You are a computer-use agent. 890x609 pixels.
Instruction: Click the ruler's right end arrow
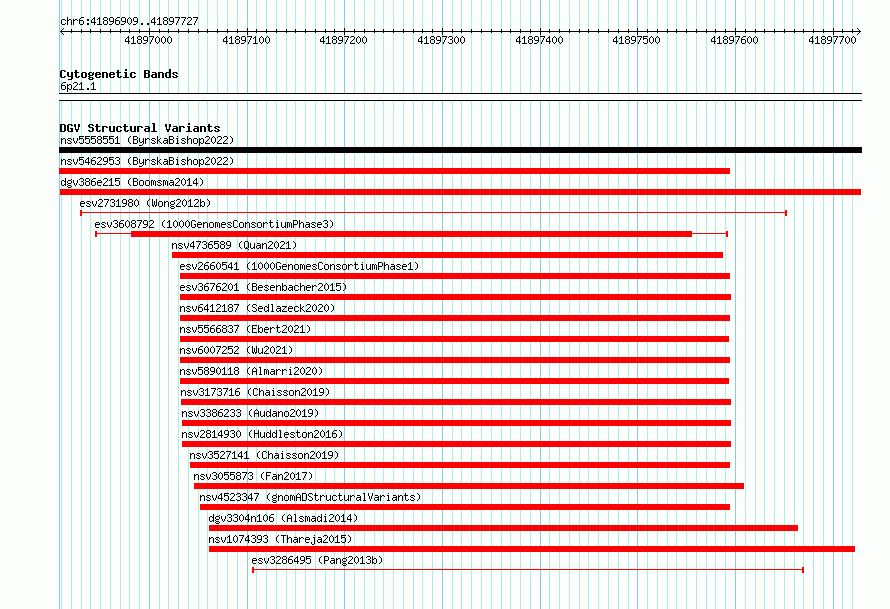859,32
